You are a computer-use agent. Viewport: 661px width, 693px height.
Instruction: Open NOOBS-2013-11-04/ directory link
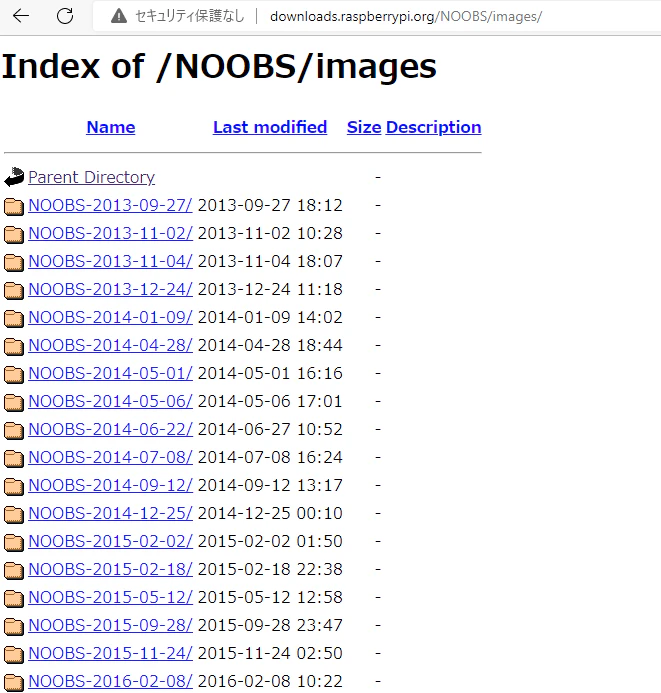click(x=110, y=261)
